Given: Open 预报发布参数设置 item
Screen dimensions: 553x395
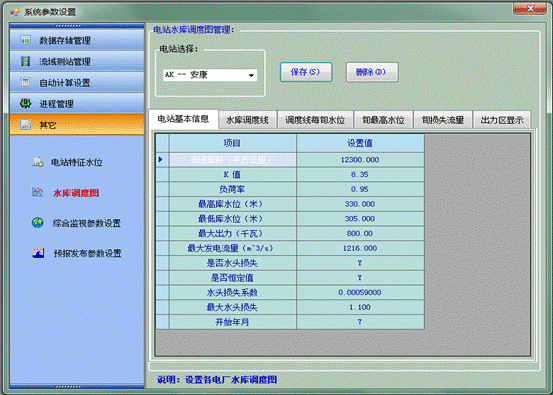Looking at the screenshot, I should [87, 253].
